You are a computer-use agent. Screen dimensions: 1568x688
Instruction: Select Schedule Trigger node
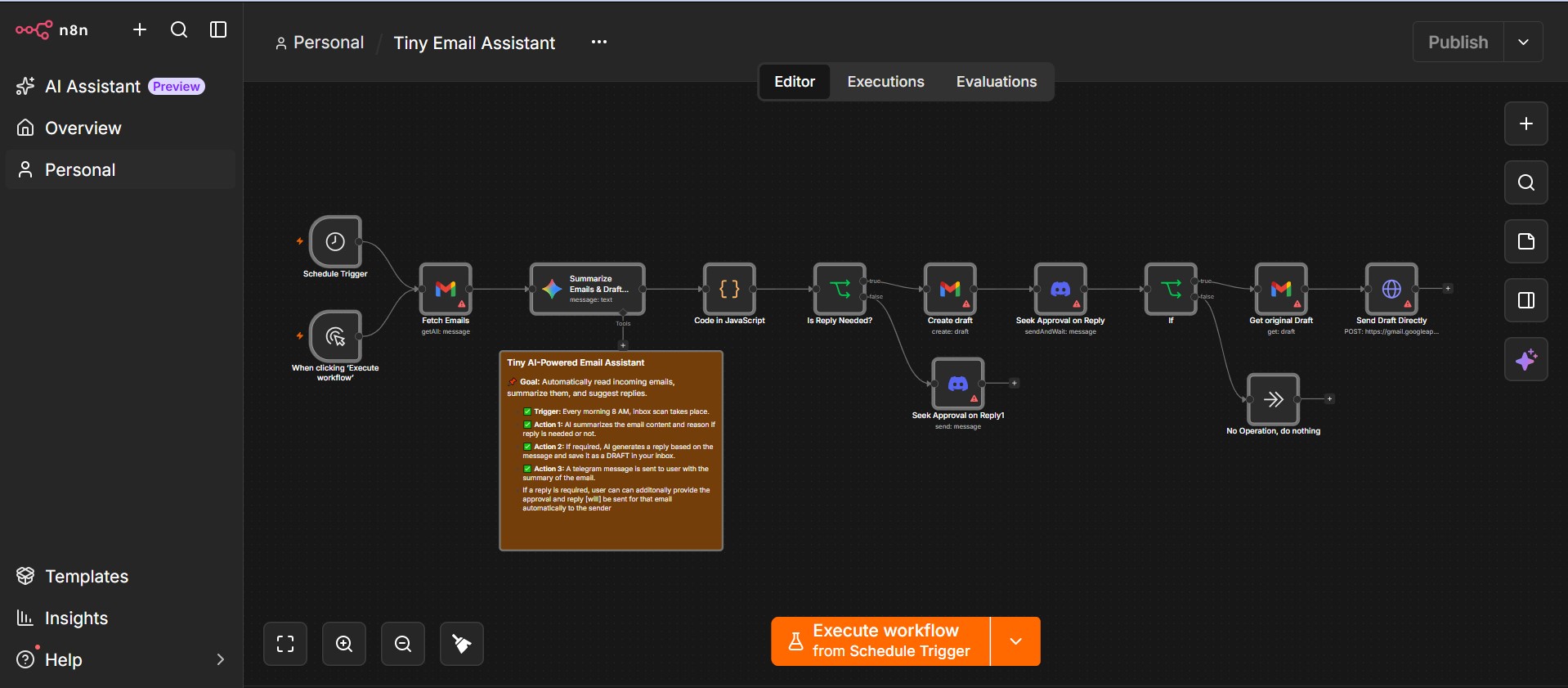coord(335,241)
